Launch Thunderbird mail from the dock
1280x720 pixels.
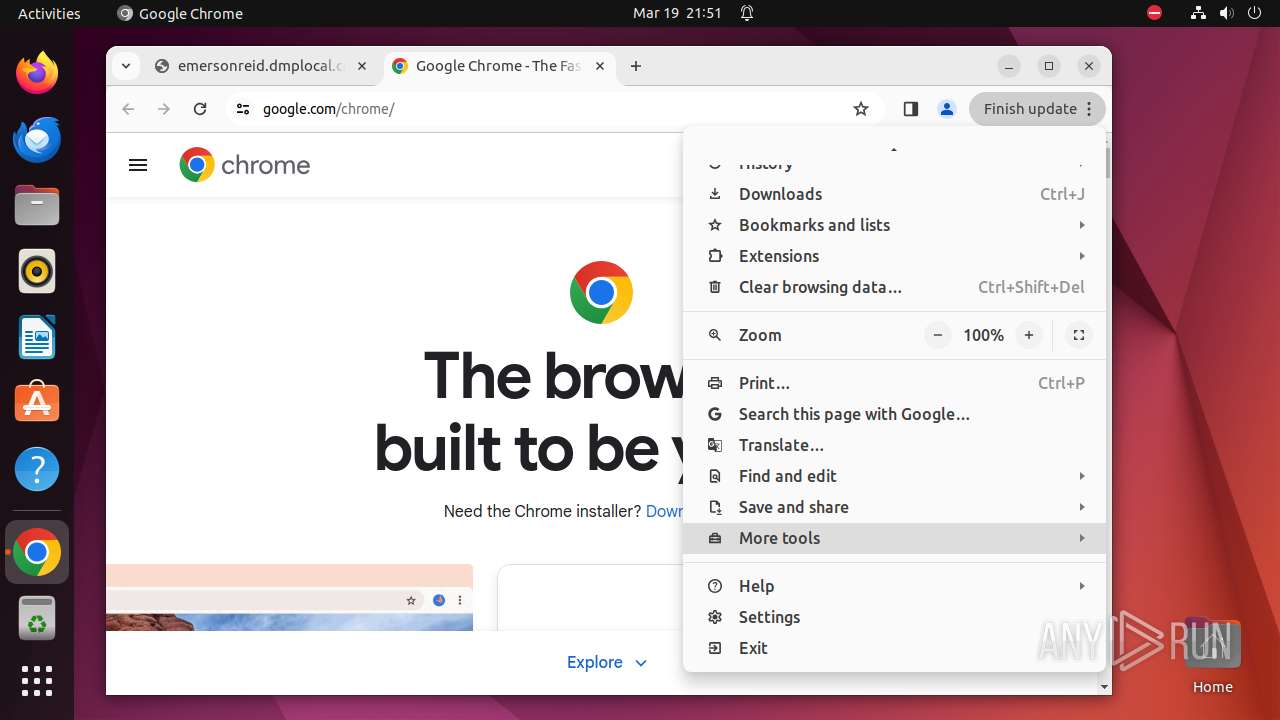[x=37, y=139]
